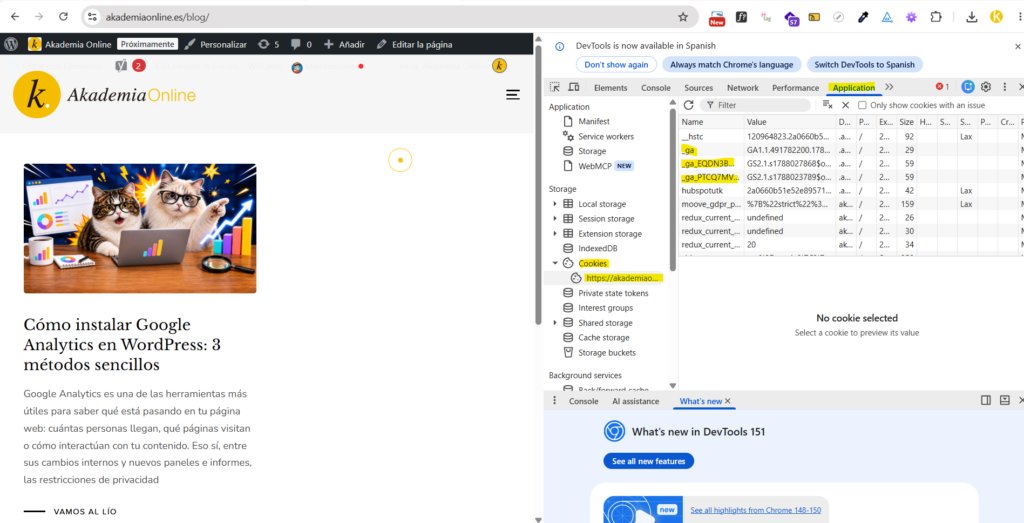The width and height of the screenshot is (1024, 523).
Task: Switch to the Network panel tab
Action: click(x=743, y=87)
